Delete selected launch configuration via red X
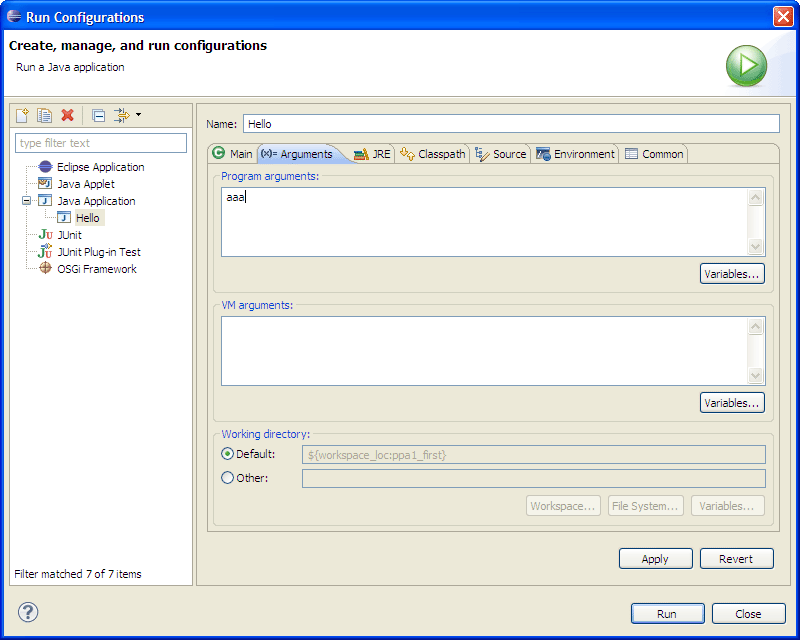 (x=67, y=115)
